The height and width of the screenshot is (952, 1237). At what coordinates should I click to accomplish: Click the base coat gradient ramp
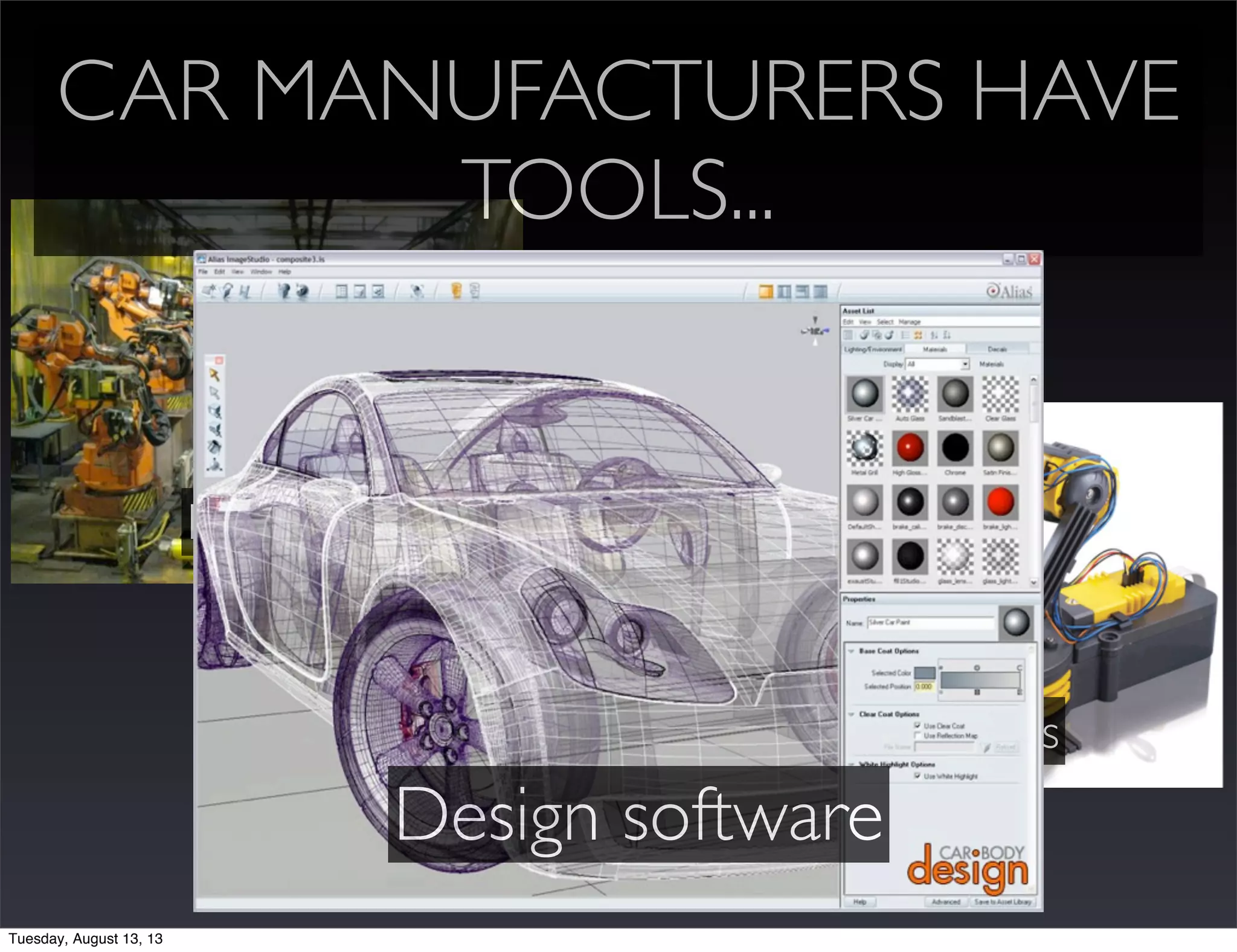pos(980,680)
